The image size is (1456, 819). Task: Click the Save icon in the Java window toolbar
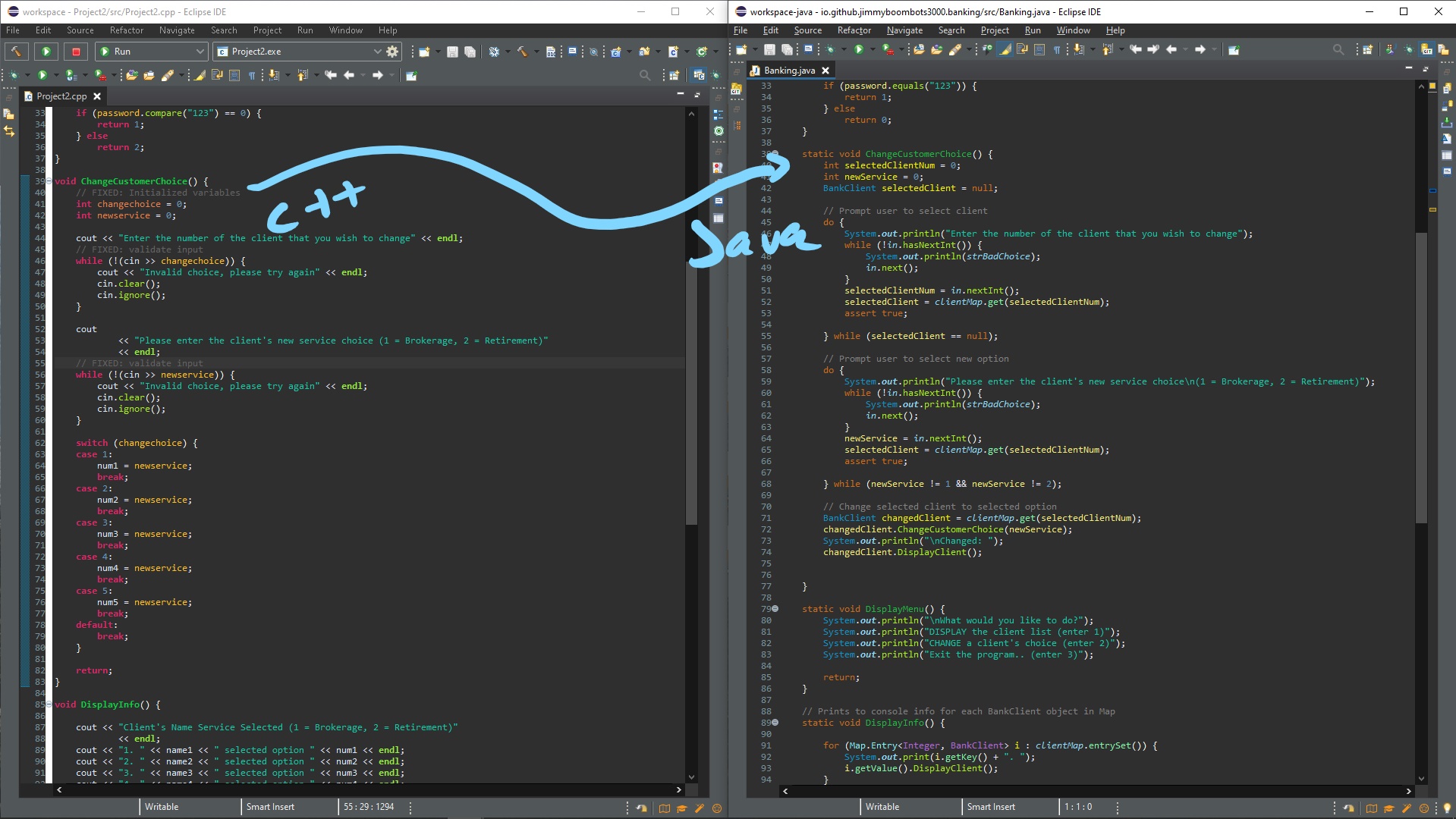[x=769, y=50]
